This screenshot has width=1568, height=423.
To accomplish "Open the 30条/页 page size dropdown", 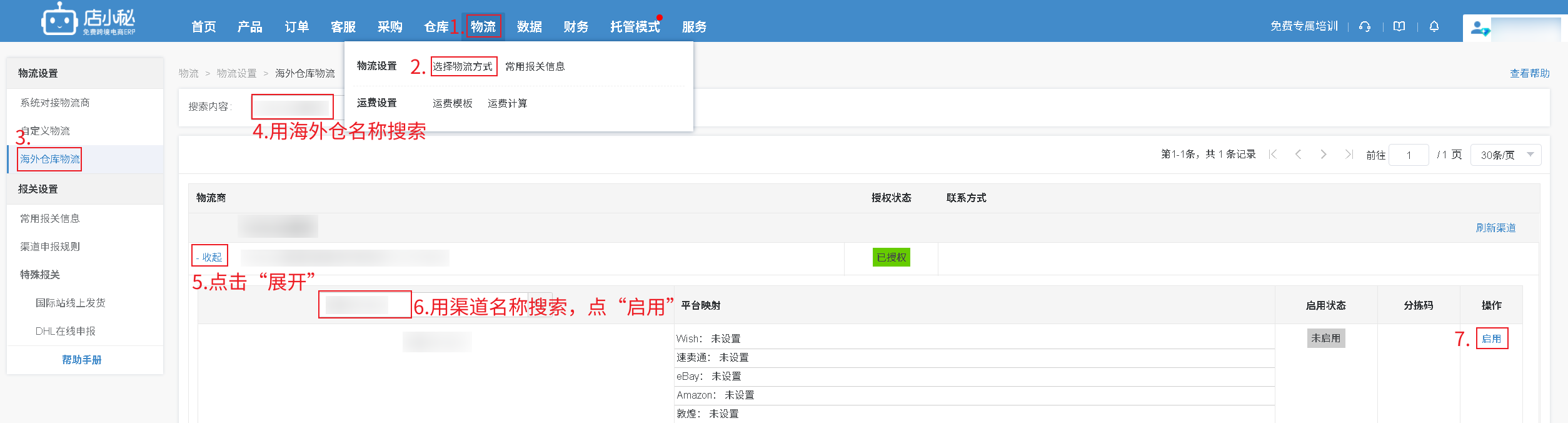I will (x=1505, y=155).
